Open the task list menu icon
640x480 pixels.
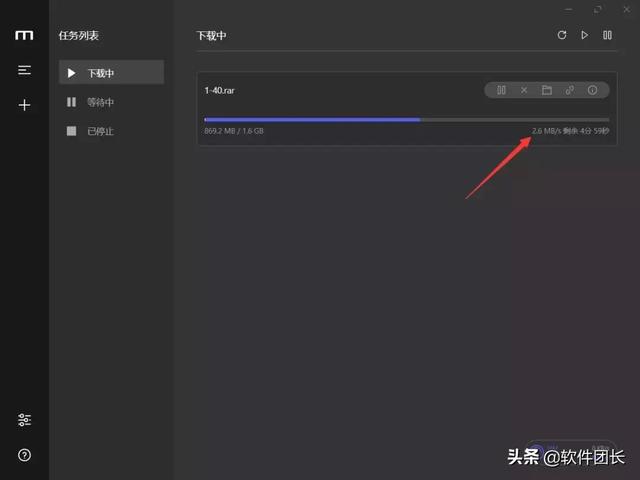pyautogui.click(x=24, y=70)
